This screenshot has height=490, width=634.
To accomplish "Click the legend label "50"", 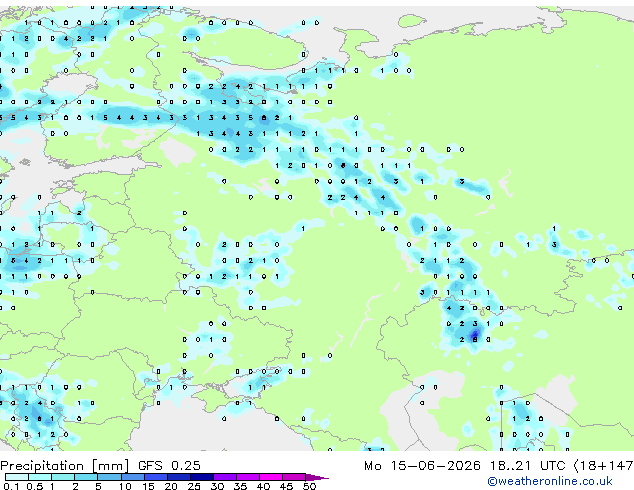I will (309, 486).
